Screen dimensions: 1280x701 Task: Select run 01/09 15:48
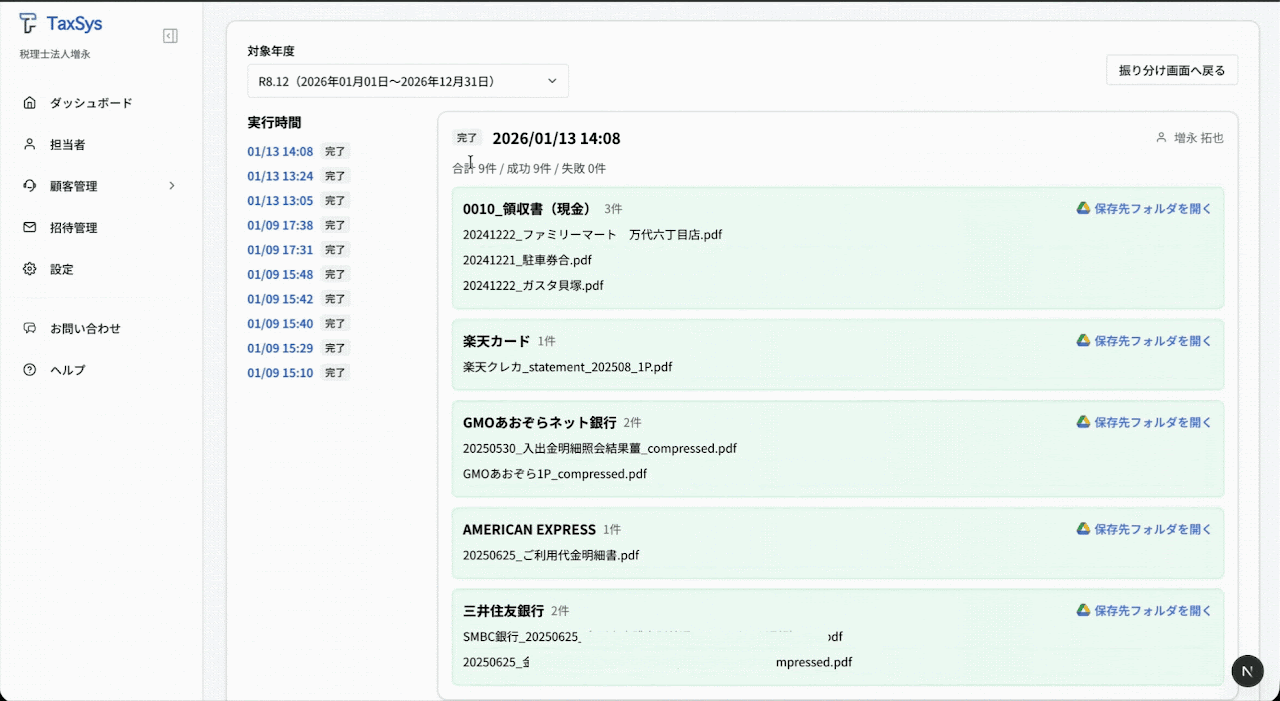[280, 274]
